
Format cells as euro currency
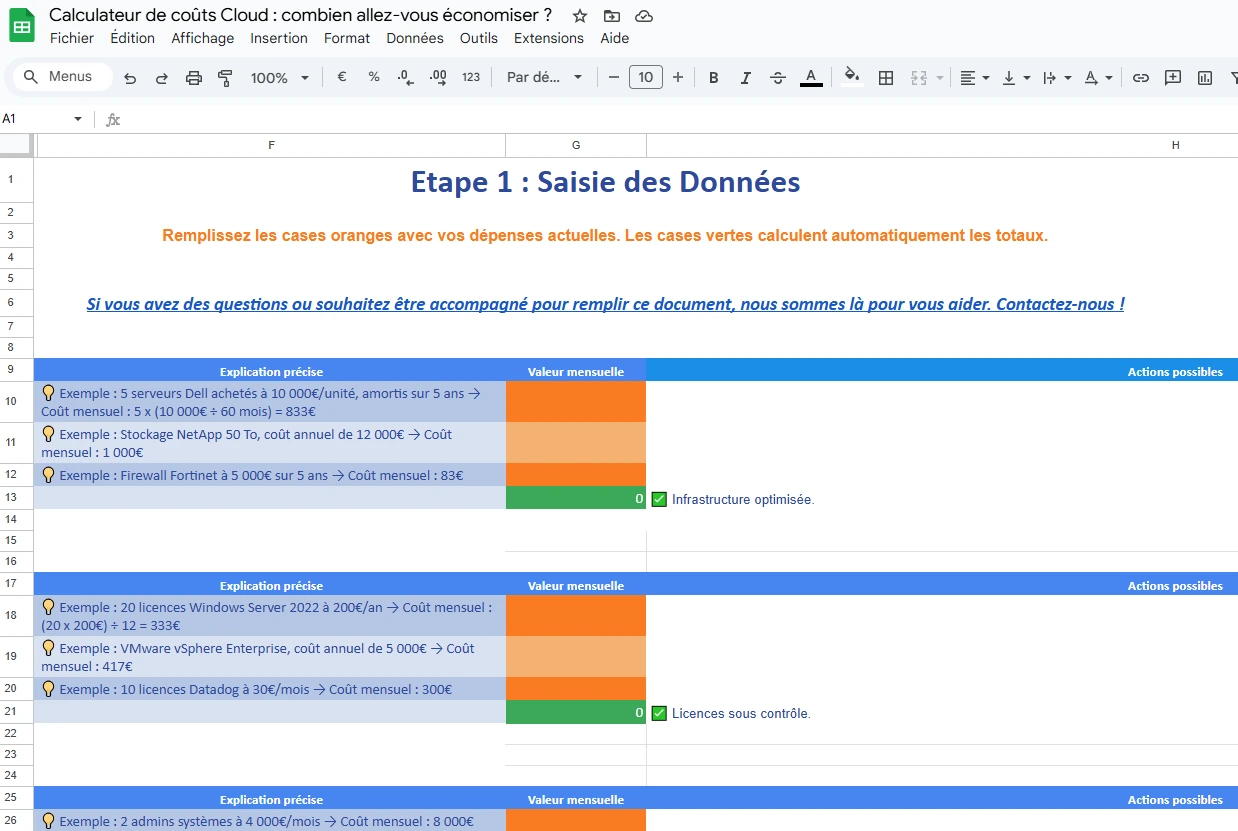342,77
